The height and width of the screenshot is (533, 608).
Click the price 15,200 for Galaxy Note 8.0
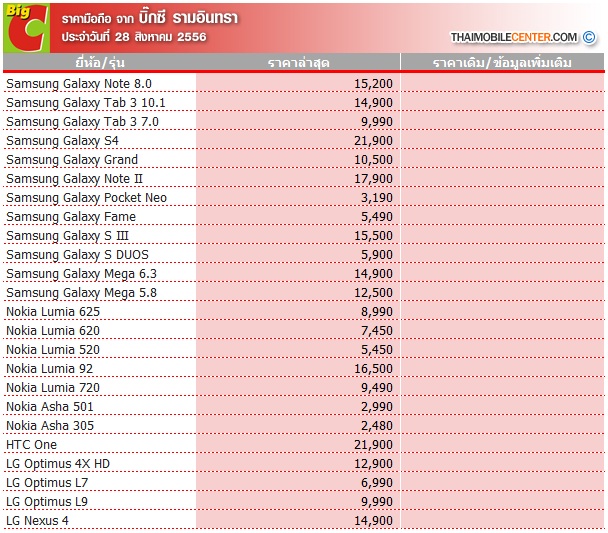pos(373,84)
